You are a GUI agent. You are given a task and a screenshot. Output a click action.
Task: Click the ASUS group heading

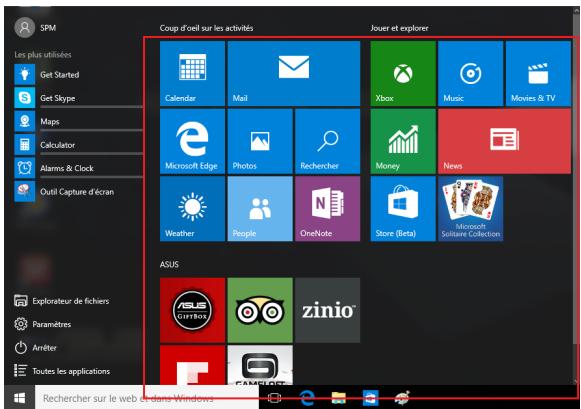tap(169, 264)
